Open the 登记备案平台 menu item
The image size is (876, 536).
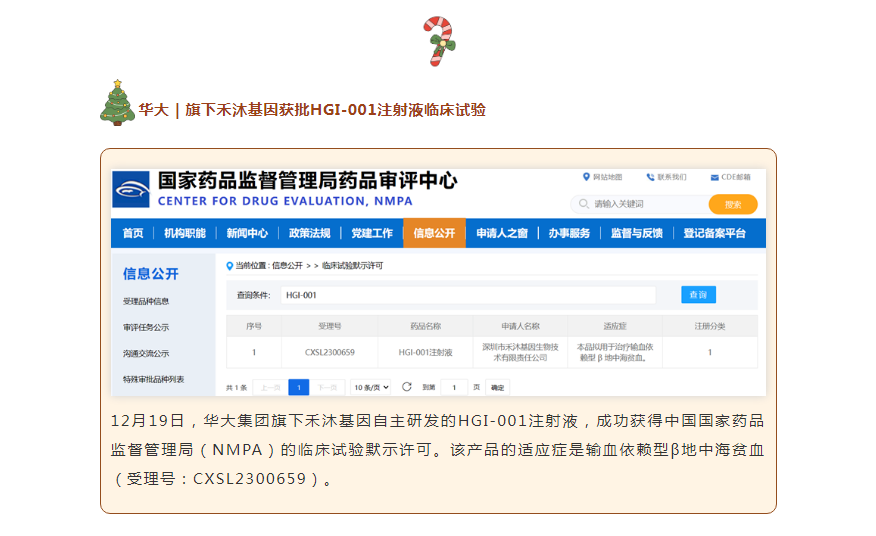[715, 233]
